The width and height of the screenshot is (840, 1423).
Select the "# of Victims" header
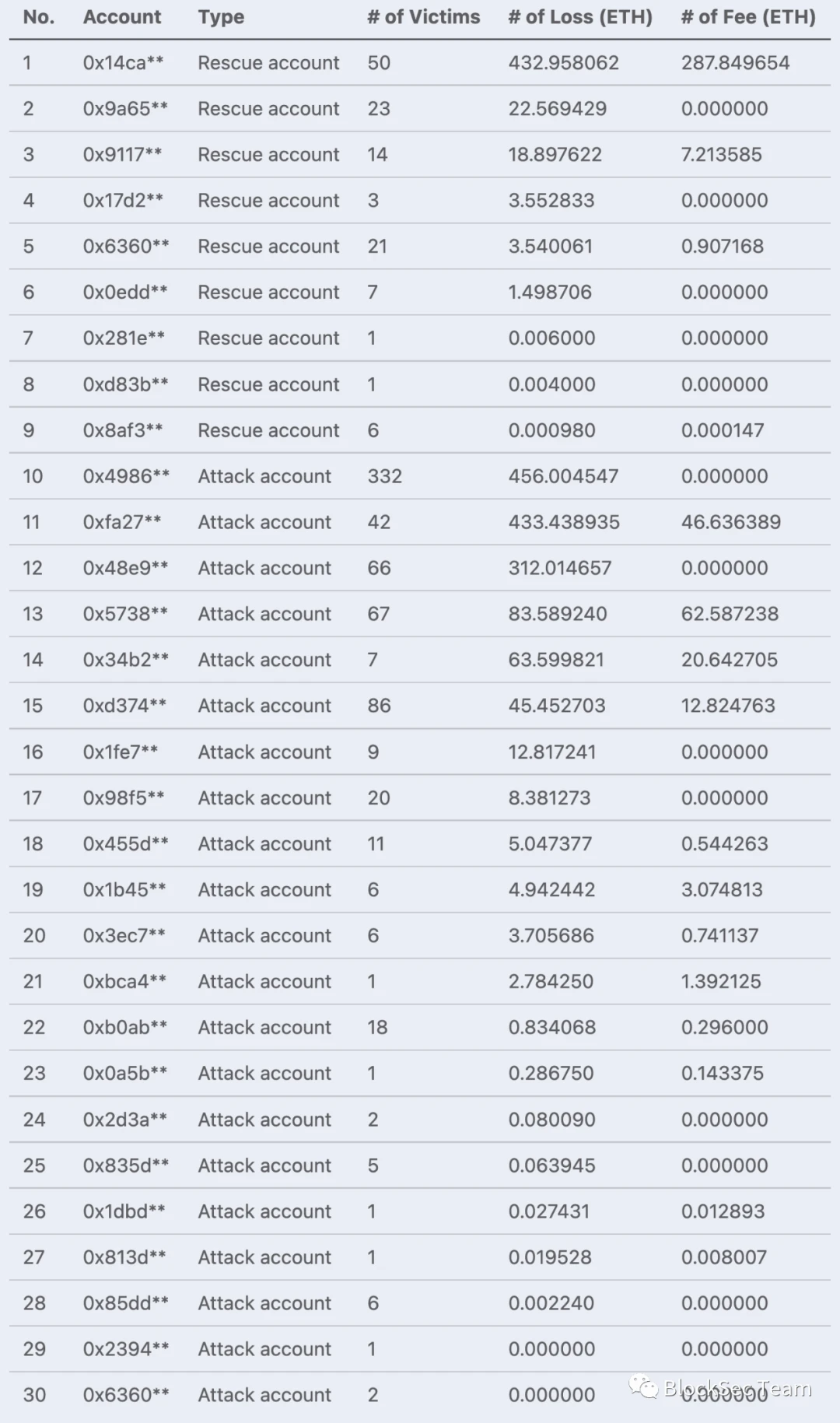click(x=424, y=17)
